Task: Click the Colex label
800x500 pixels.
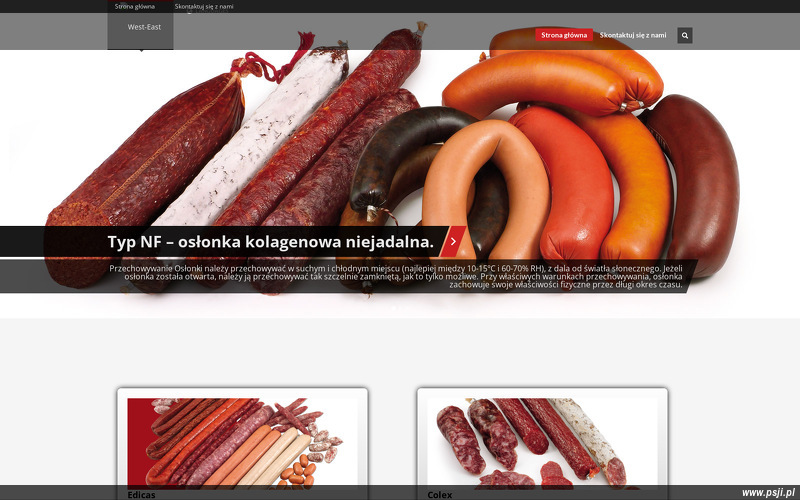Action: [x=440, y=494]
